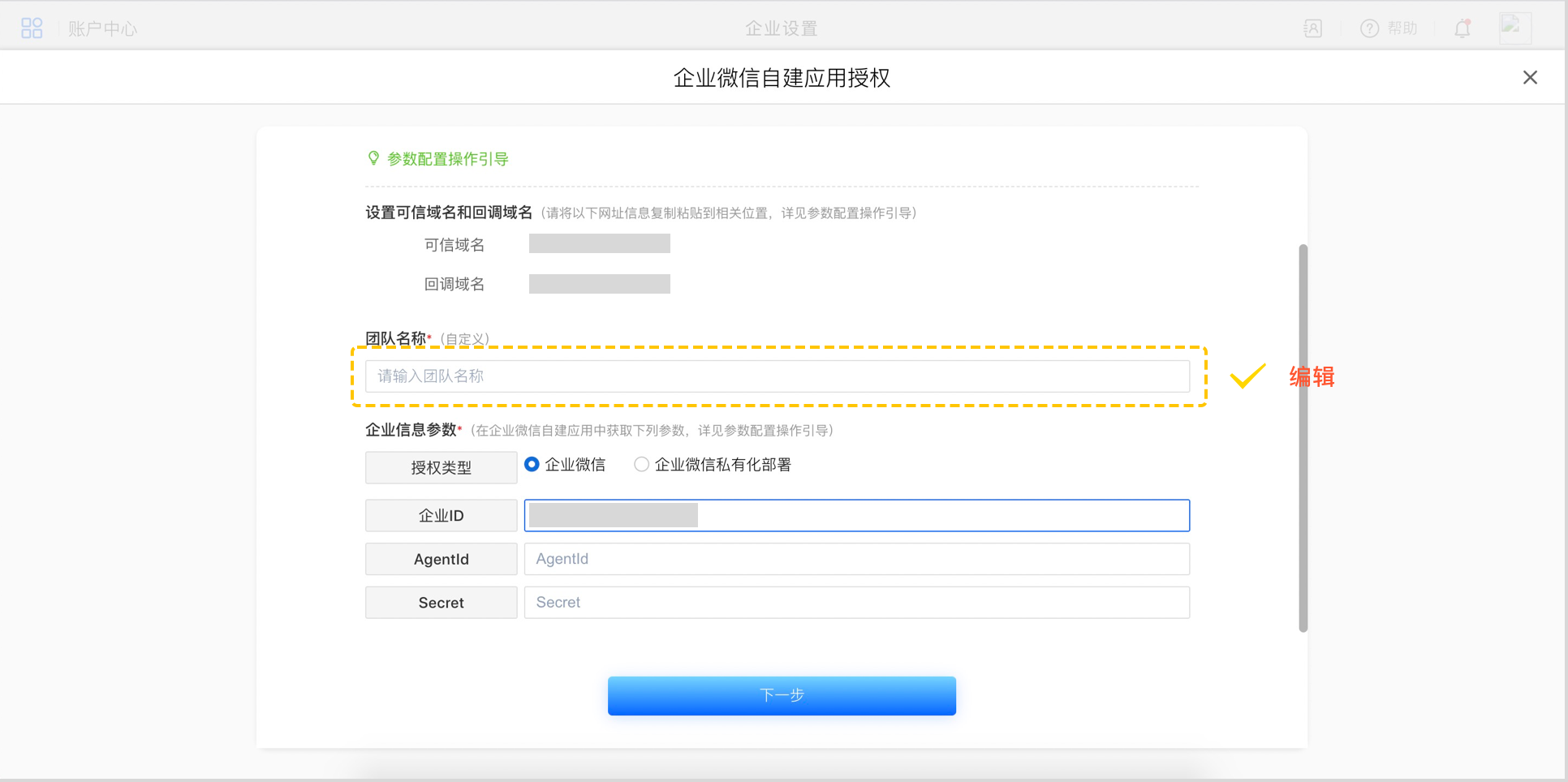
Task: Click the dialog's vertical scrollbar
Action: coord(1303,438)
